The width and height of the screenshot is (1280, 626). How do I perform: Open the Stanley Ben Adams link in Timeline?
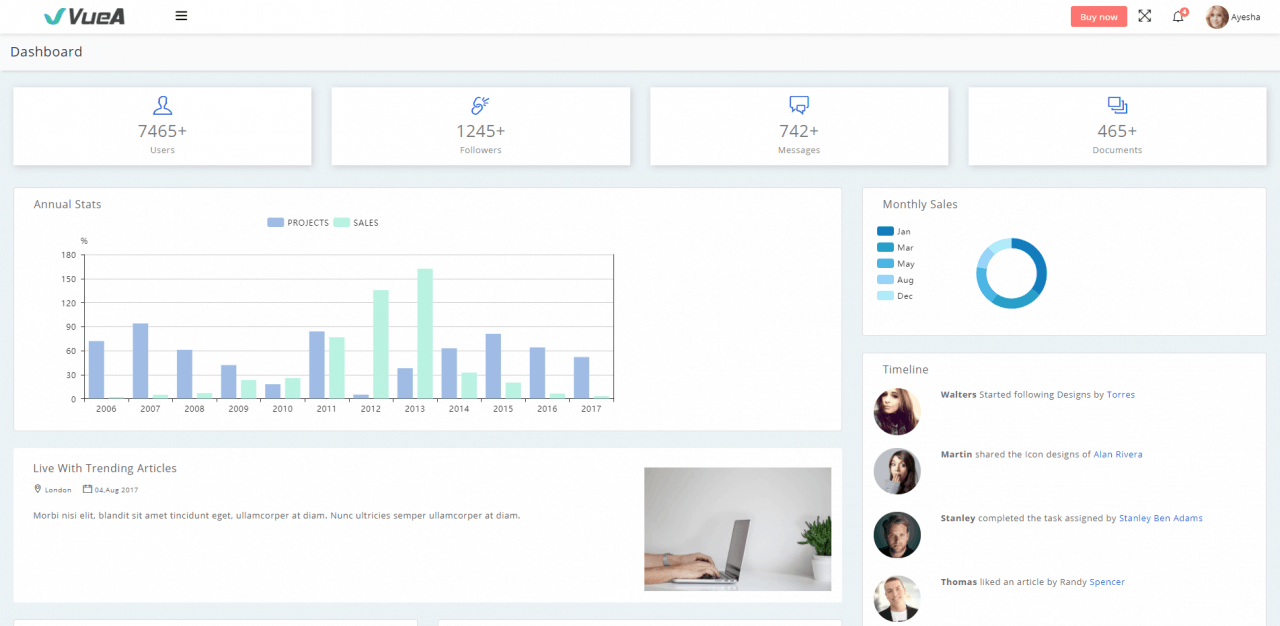tap(1160, 518)
